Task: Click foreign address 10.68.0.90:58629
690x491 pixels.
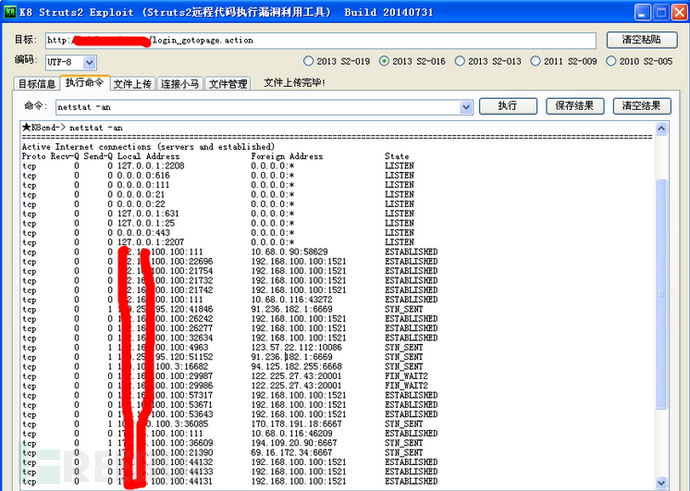Action: [290, 252]
